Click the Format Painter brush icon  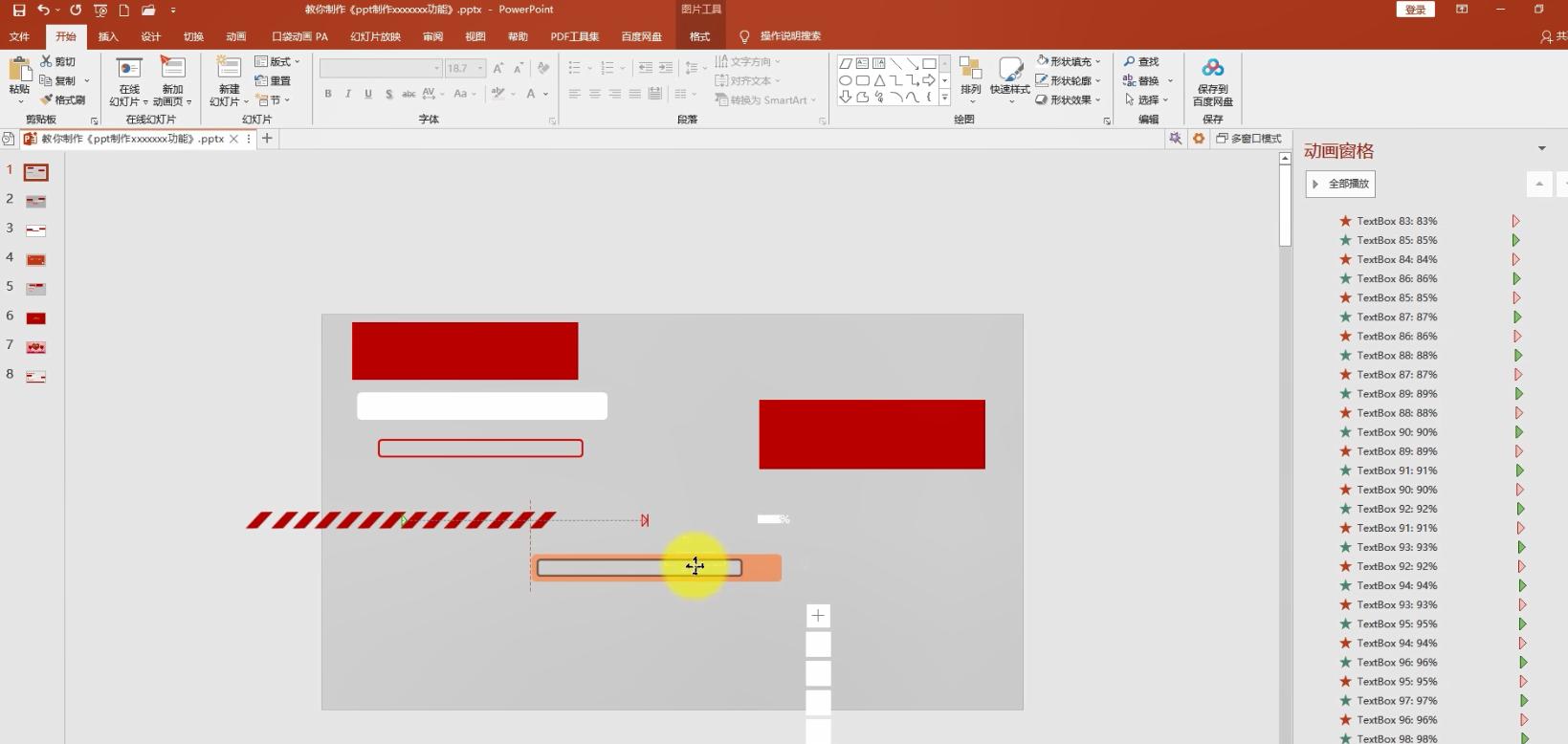[x=47, y=99]
